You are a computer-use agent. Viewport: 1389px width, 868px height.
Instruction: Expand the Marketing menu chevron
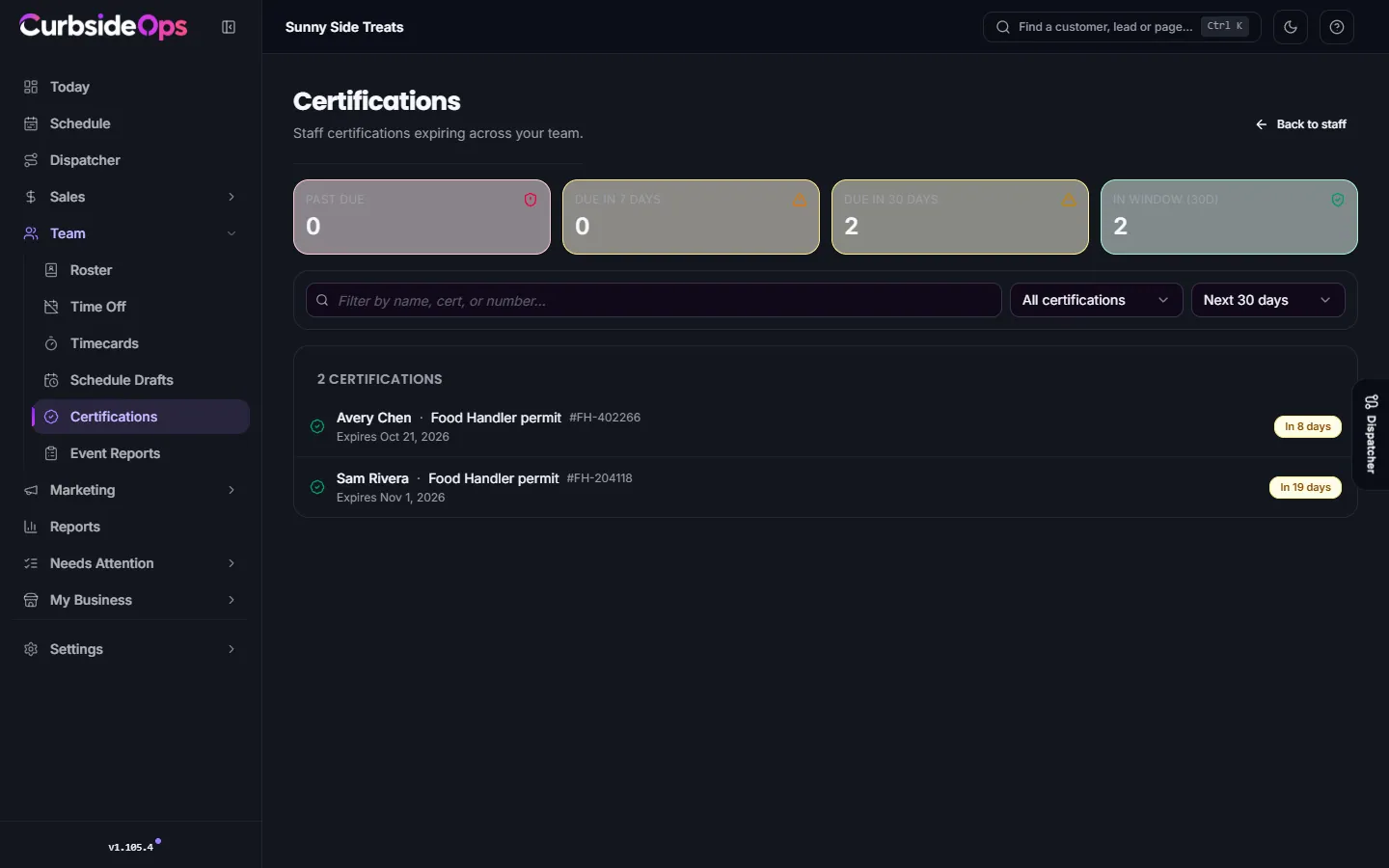[231, 490]
